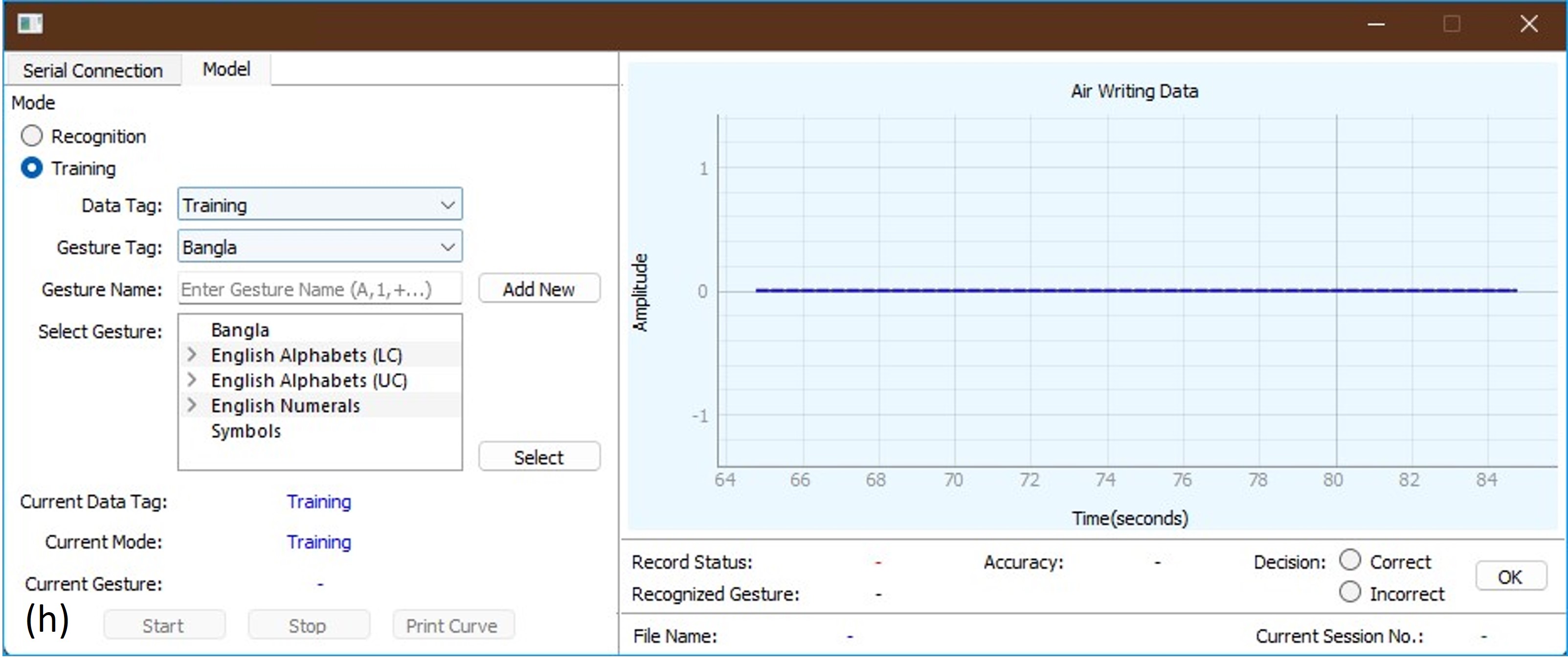
Task: Mark decision as Incorrect
Action: pos(1349,592)
